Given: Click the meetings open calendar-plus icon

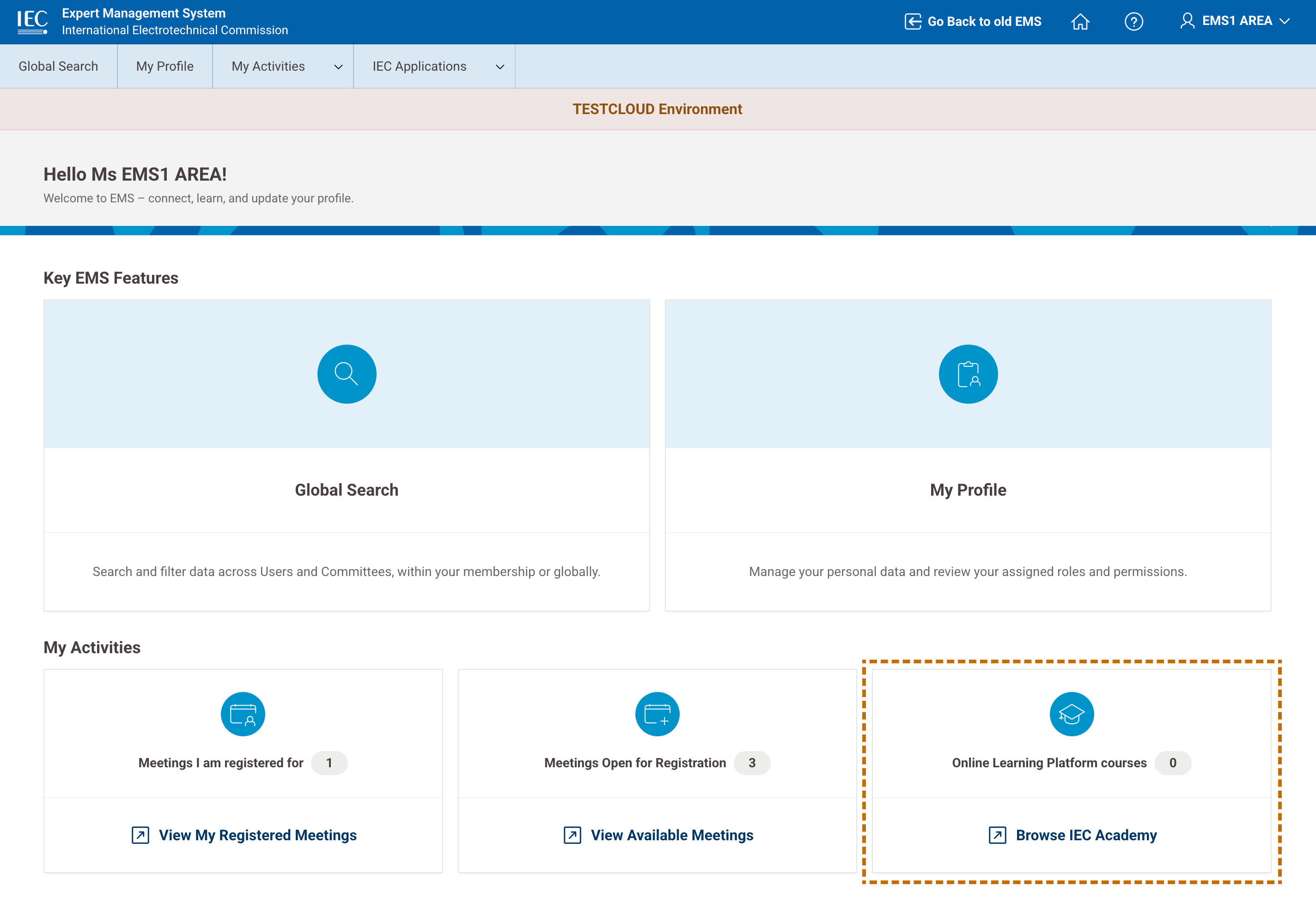Looking at the screenshot, I should [x=657, y=714].
